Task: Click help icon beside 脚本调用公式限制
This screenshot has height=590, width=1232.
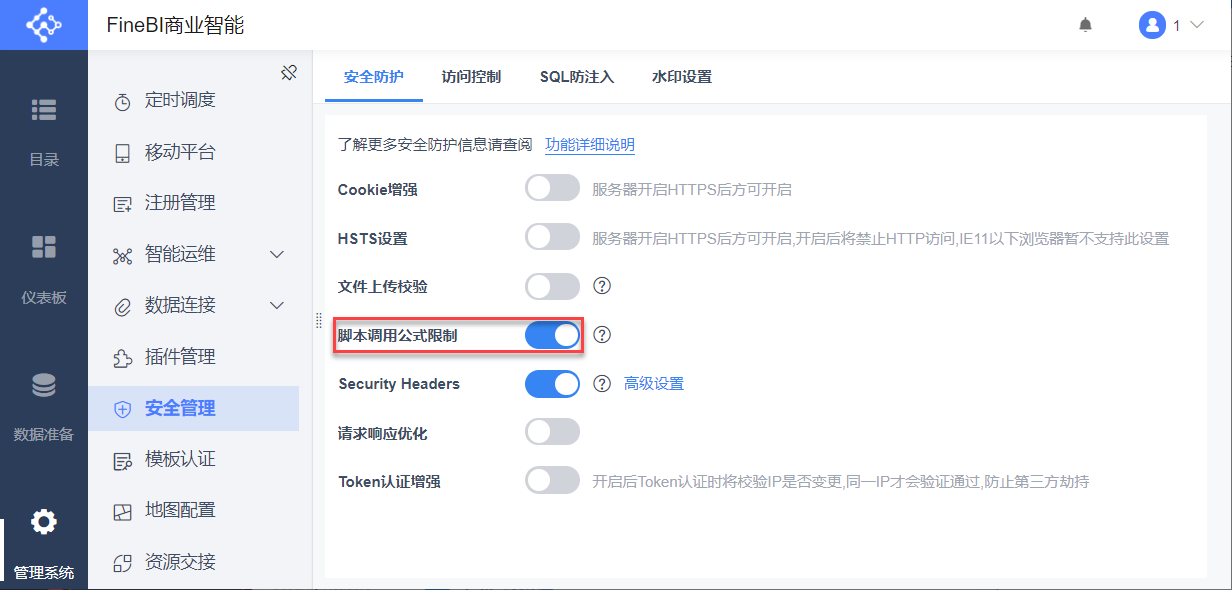Action: (x=602, y=335)
